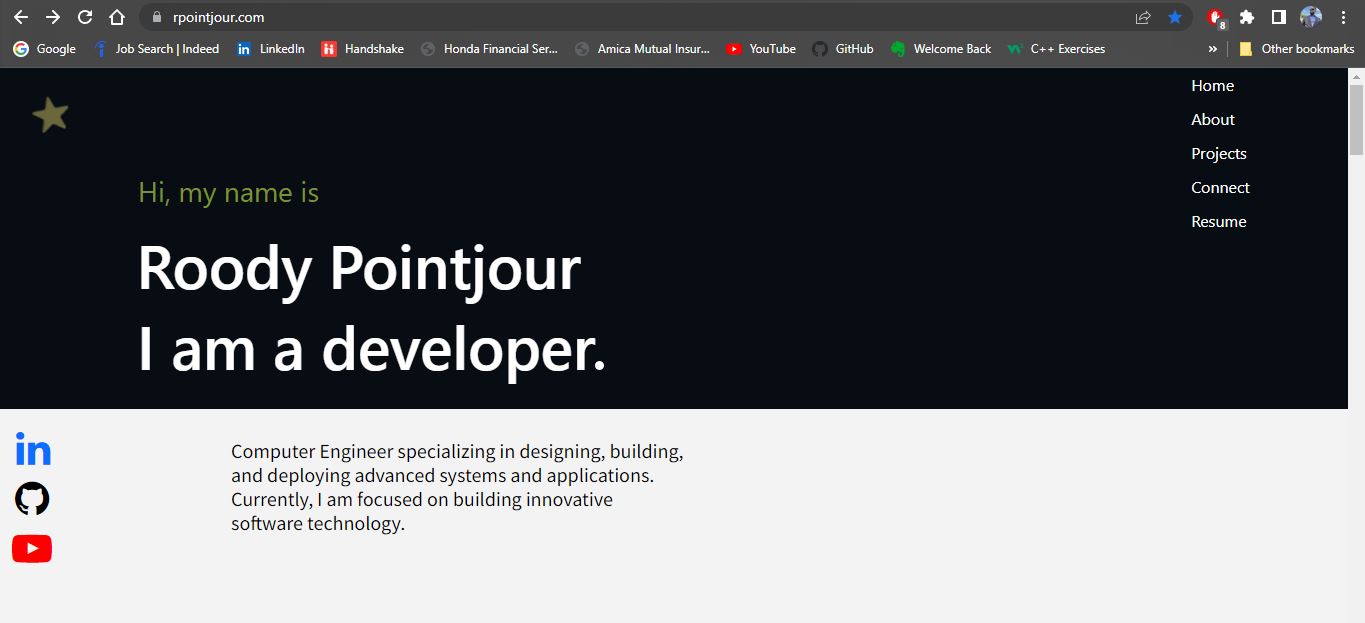Open the Chrome three-dot menu
The height and width of the screenshot is (623, 1365).
point(1343,17)
